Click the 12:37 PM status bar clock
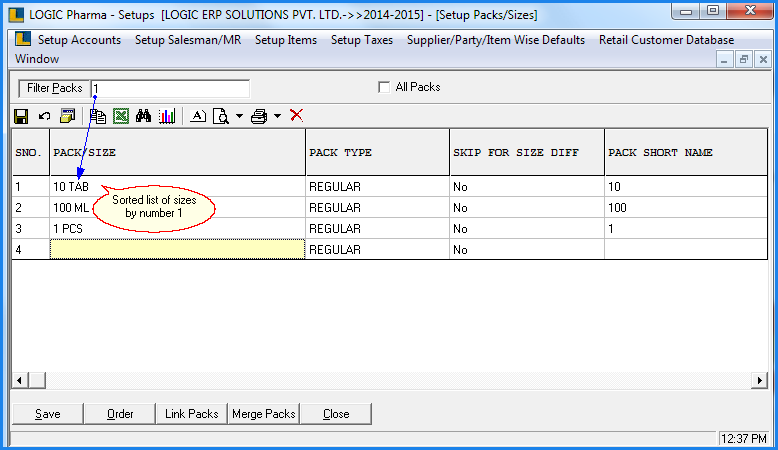The image size is (778, 450). pos(743,439)
